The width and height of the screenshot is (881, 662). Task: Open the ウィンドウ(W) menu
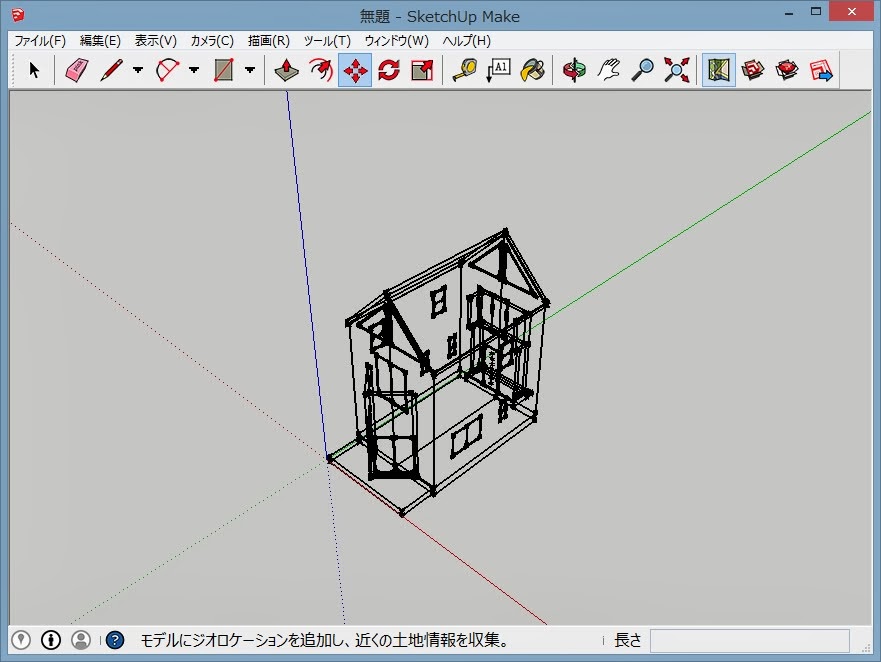pyautogui.click(x=396, y=41)
